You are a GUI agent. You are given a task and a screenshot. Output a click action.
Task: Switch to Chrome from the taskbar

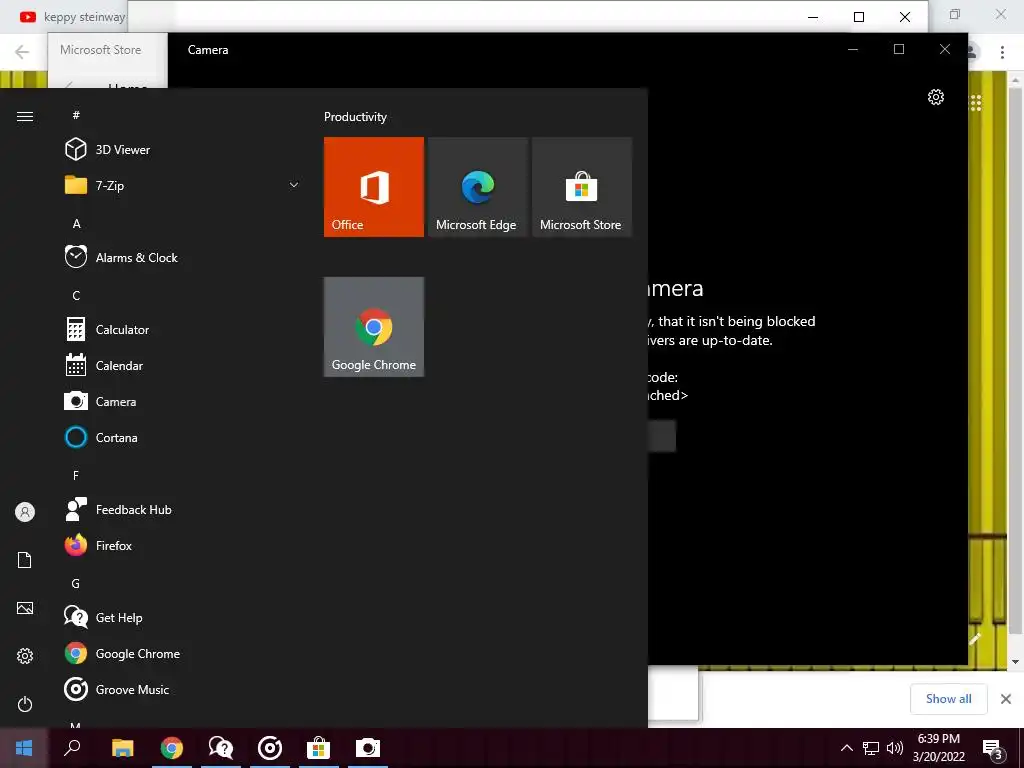point(172,748)
